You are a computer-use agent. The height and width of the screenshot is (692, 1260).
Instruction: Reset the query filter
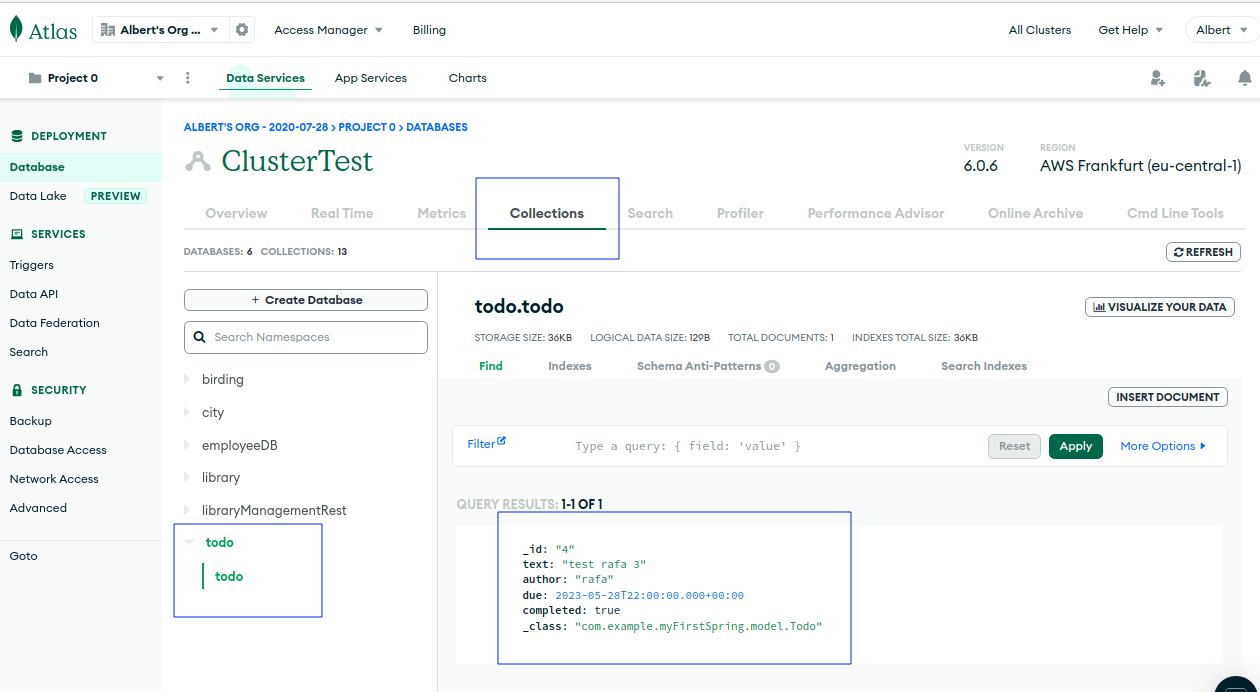[1014, 446]
